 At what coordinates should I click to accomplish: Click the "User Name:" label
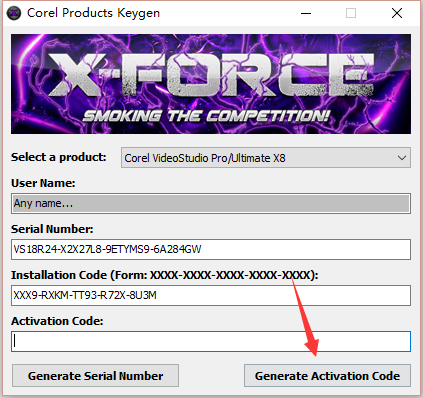coord(43,183)
